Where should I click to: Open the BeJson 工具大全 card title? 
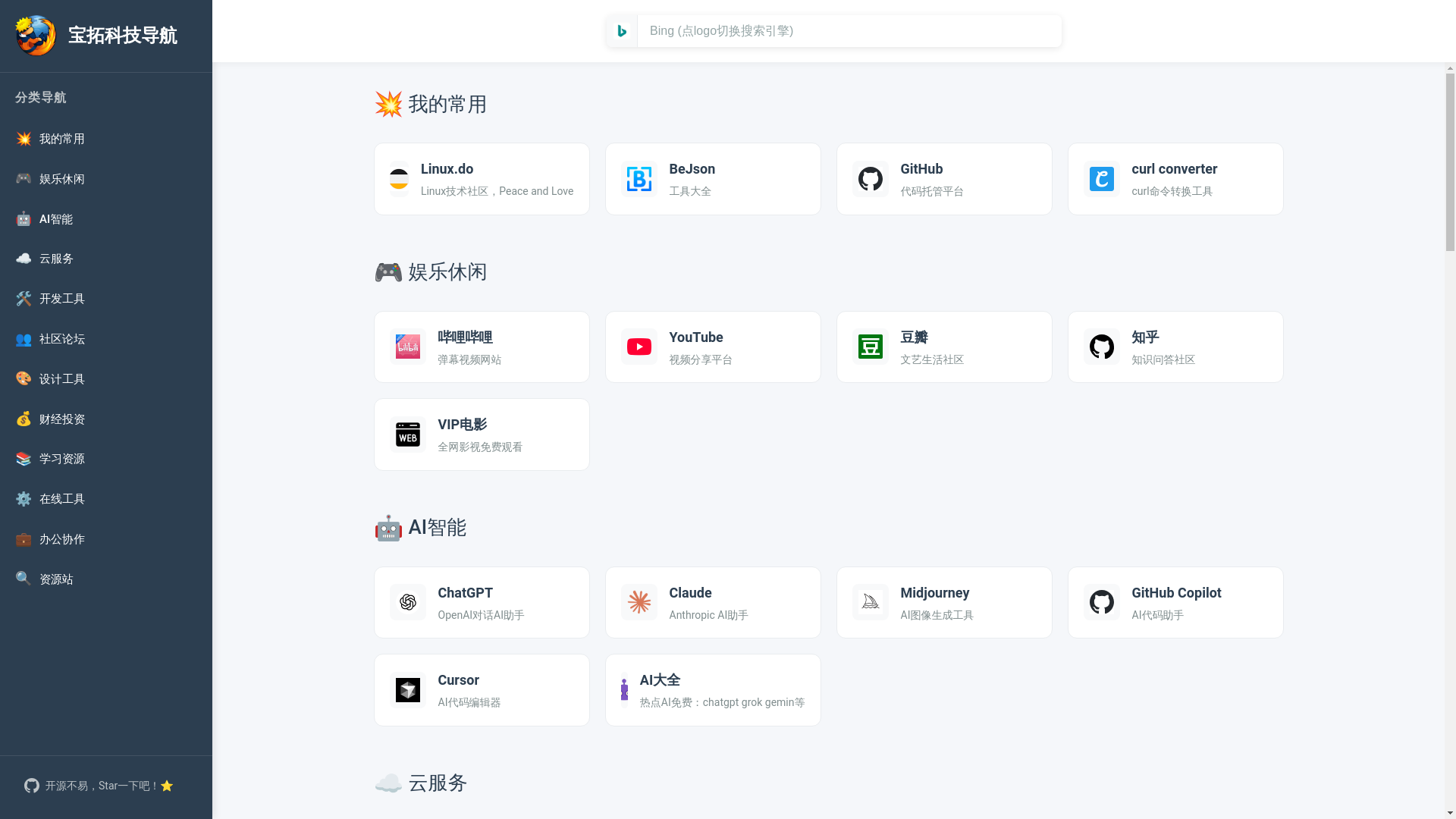tap(692, 169)
